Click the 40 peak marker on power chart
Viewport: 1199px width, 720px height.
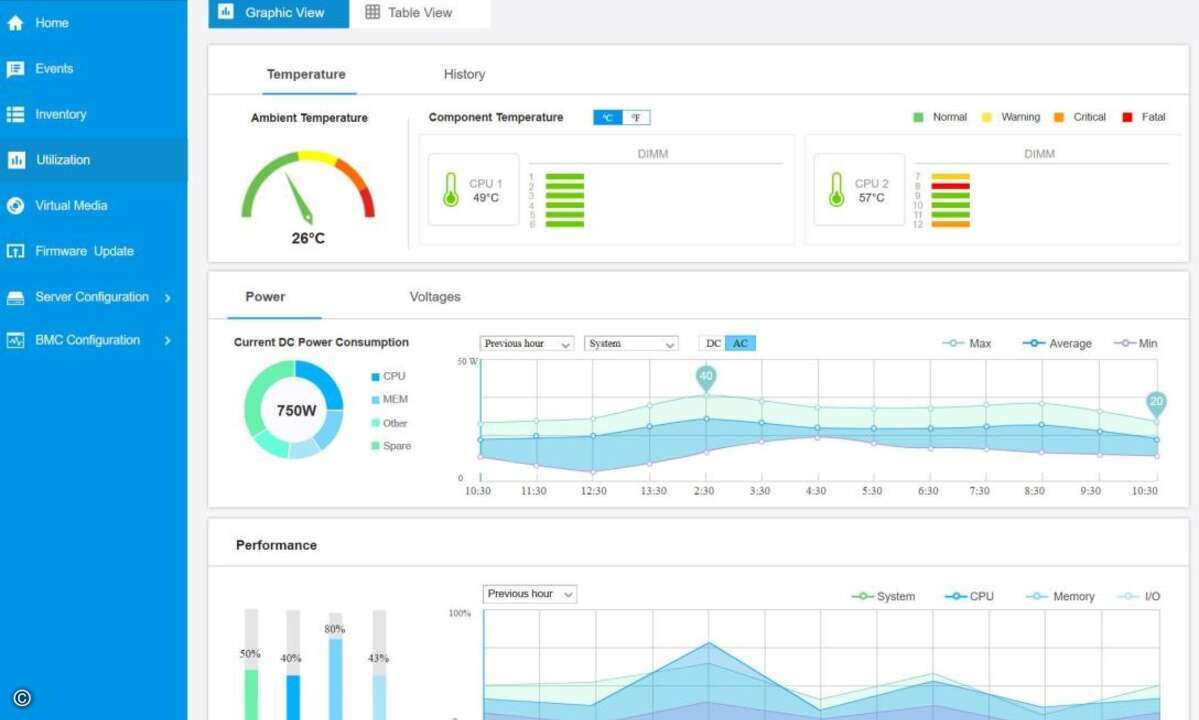pyautogui.click(x=706, y=378)
